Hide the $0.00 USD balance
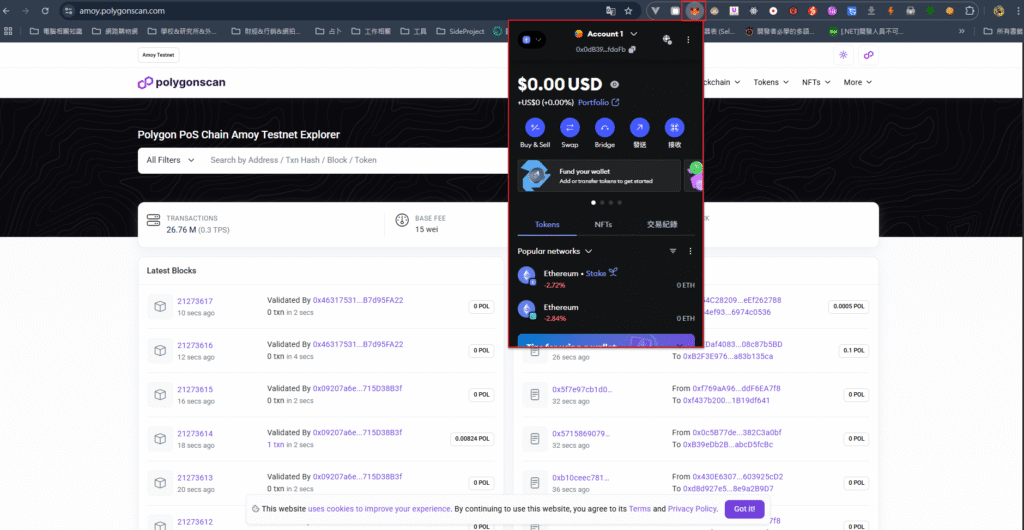Image resolution: width=1024 pixels, height=530 pixels. pyautogui.click(x=614, y=84)
